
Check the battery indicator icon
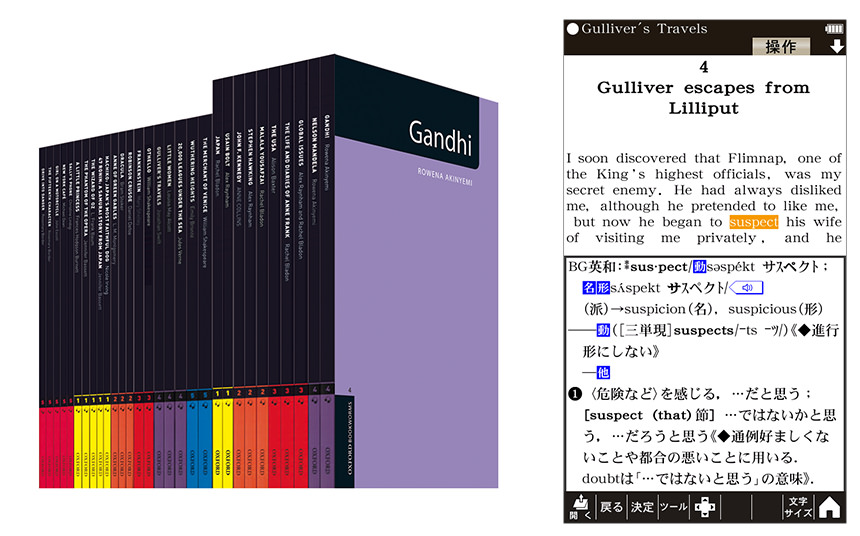(x=834, y=29)
